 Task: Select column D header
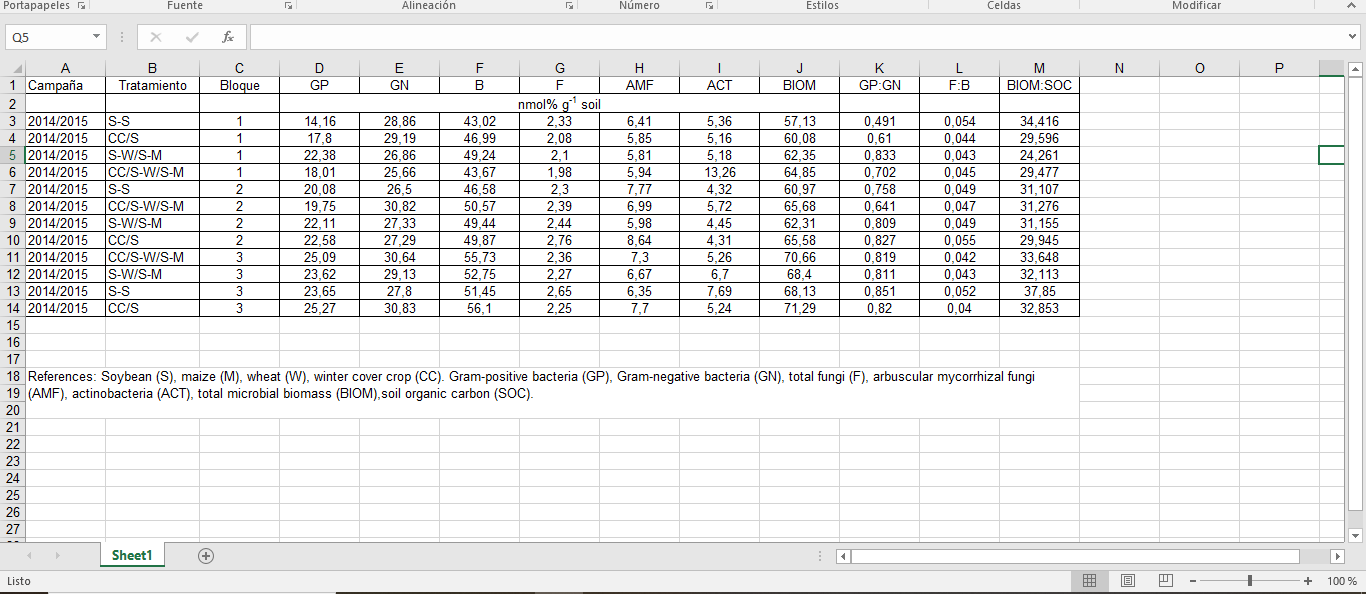pos(319,68)
